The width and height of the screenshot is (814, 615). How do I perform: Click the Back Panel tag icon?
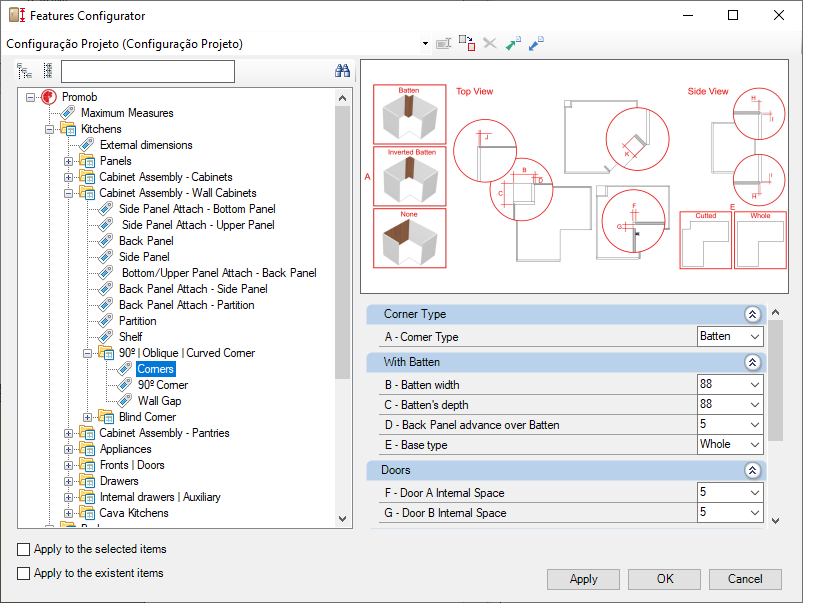click(x=106, y=241)
